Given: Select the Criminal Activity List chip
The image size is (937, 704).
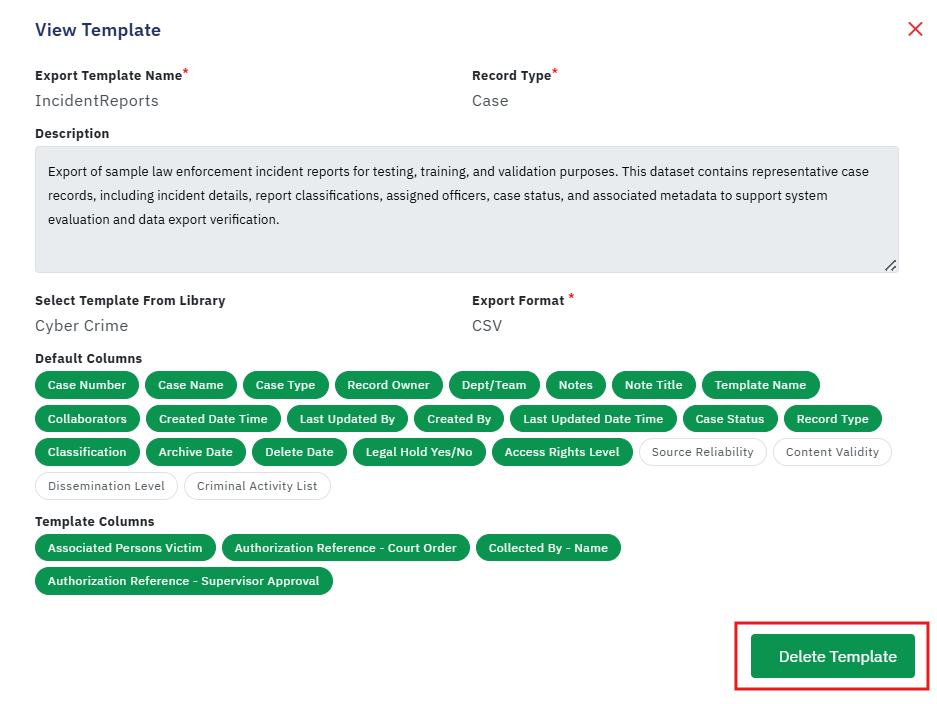Looking at the screenshot, I should tap(257, 486).
